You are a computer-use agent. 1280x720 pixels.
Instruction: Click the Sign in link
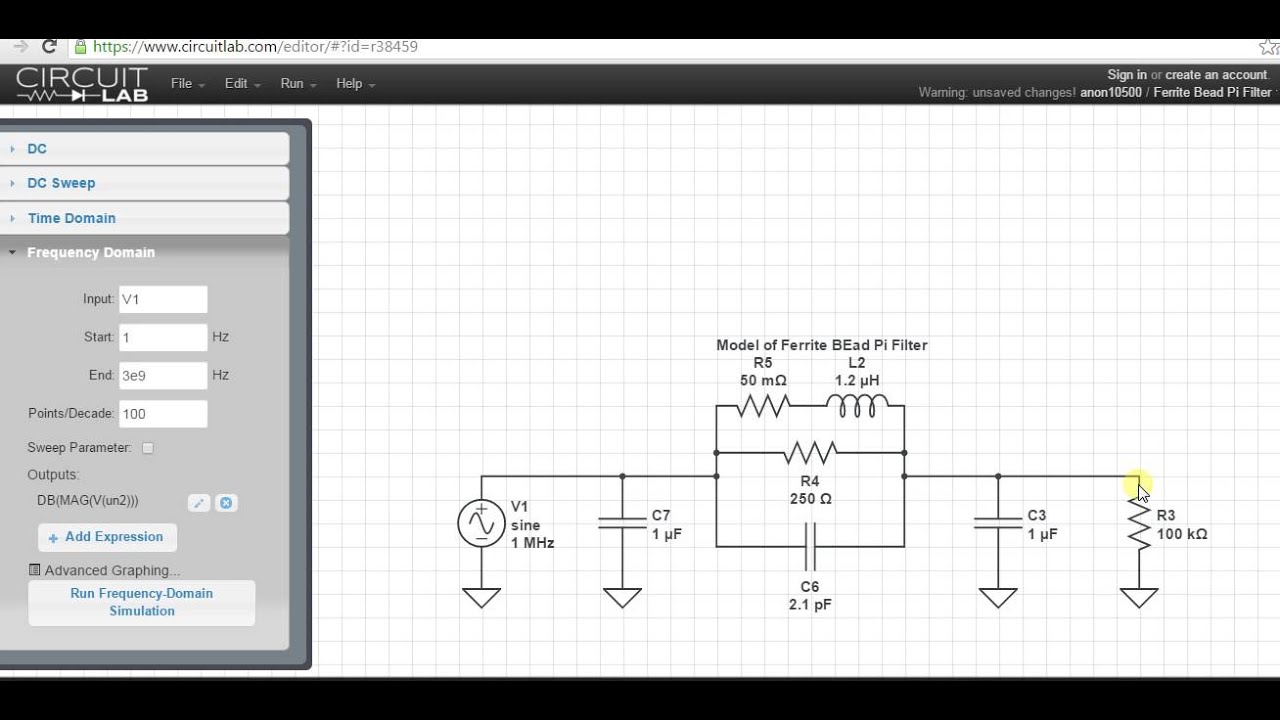tap(1127, 75)
